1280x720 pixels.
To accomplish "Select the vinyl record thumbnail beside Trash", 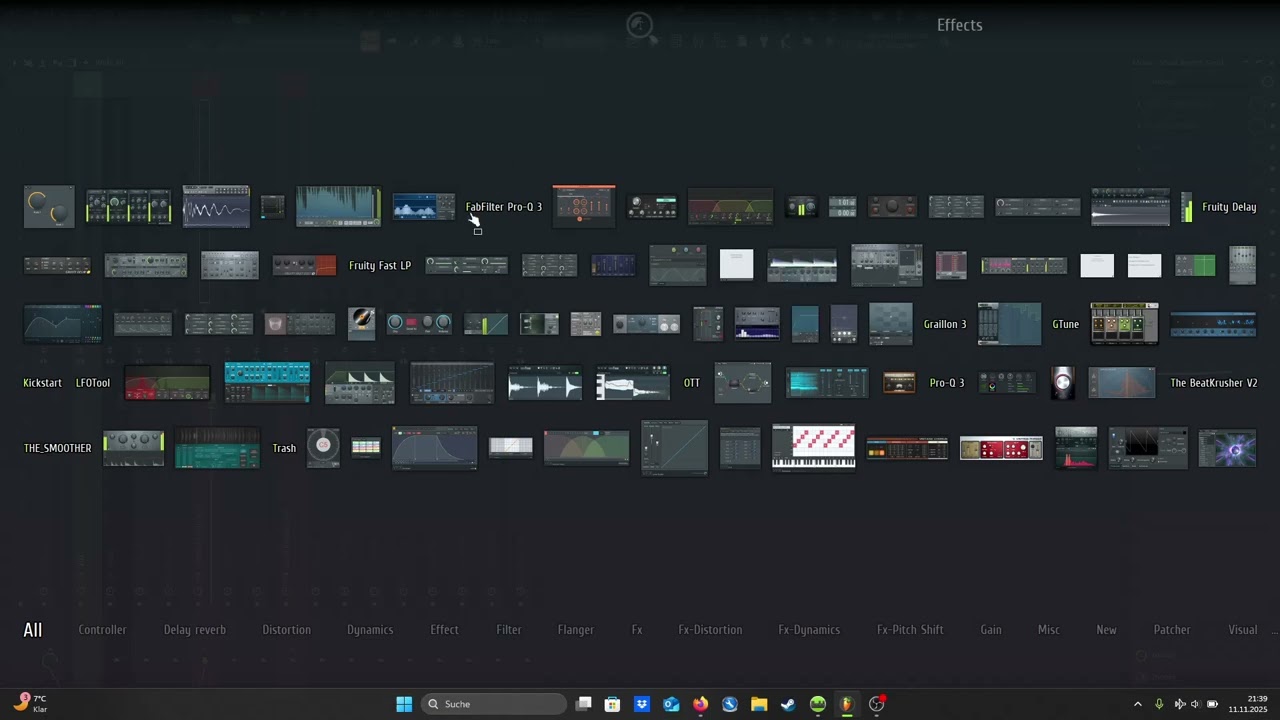I will (x=323, y=447).
